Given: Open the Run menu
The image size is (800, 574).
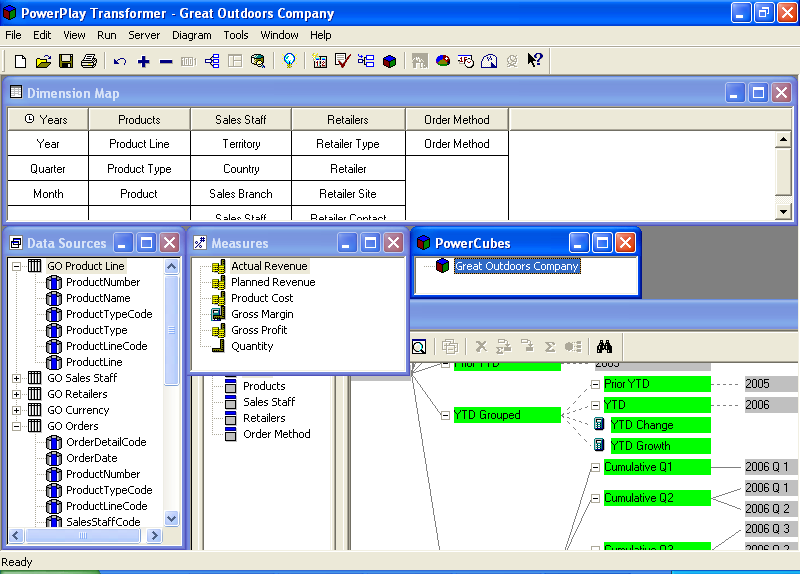Looking at the screenshot, I should pyautogui.click(x=107, y=35).
